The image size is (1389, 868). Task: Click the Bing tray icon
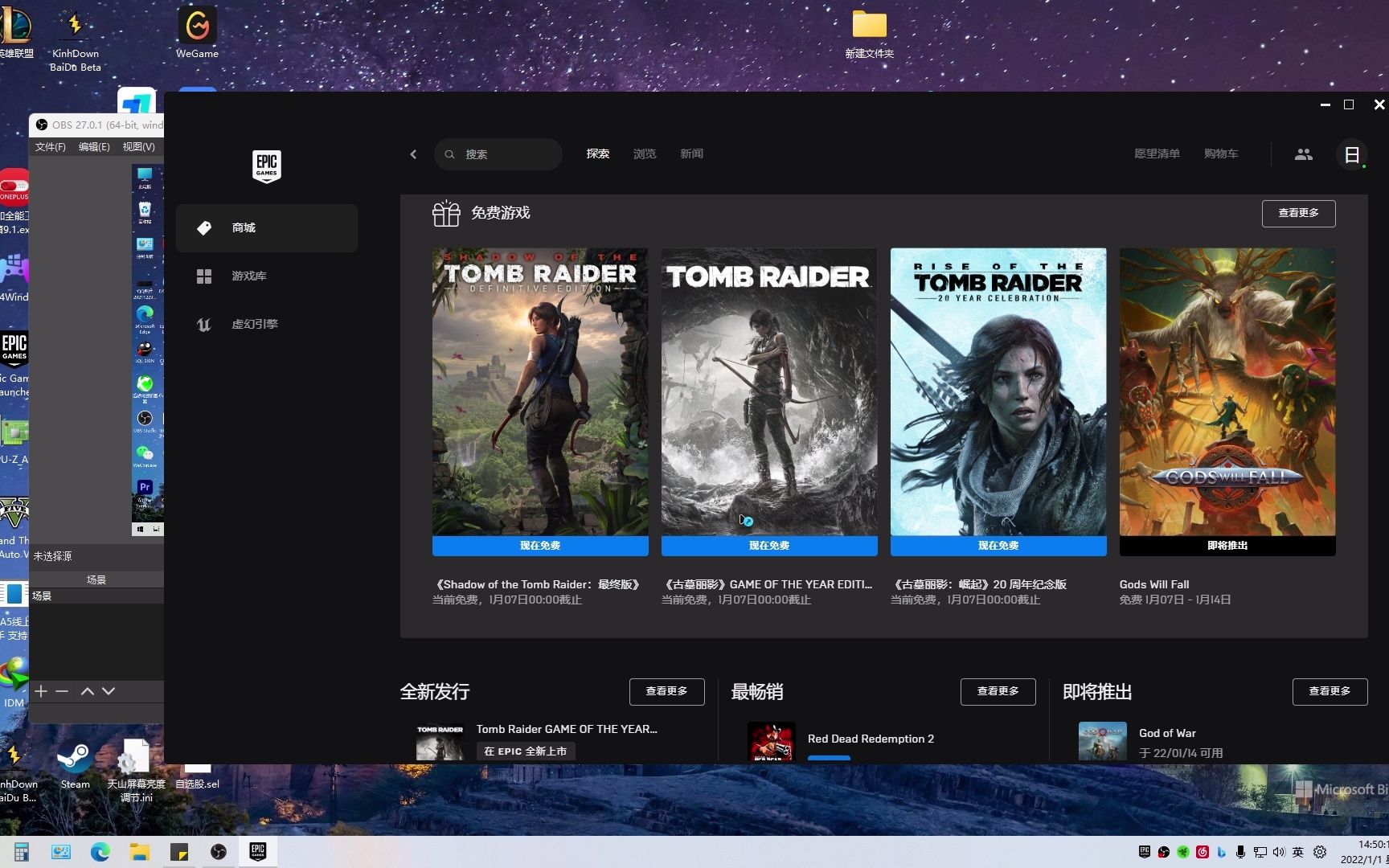[1222, 852]
